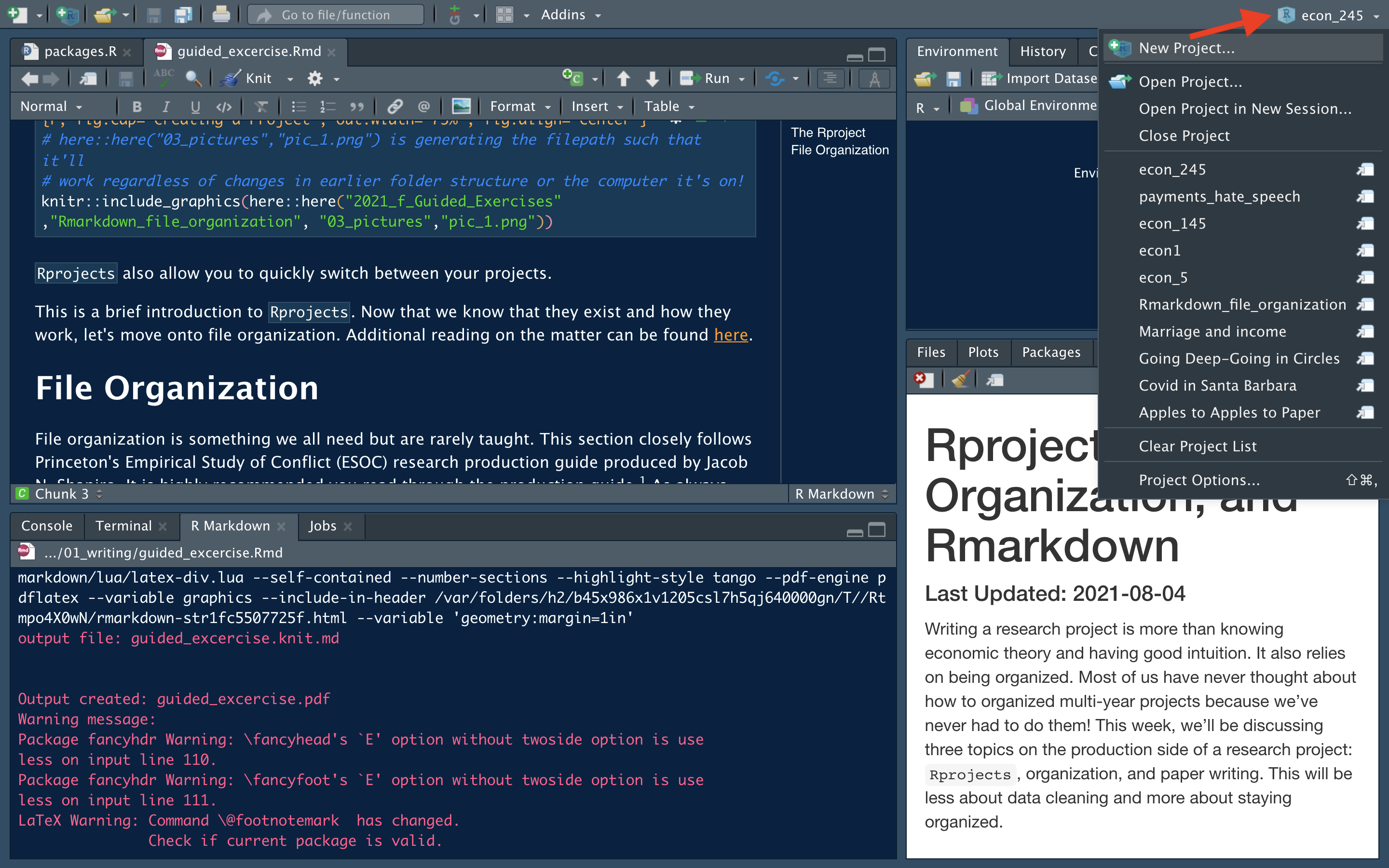Open the Rmarkdown_file_organization project
Screen dimensions: 1389x868
(1243, 305)
